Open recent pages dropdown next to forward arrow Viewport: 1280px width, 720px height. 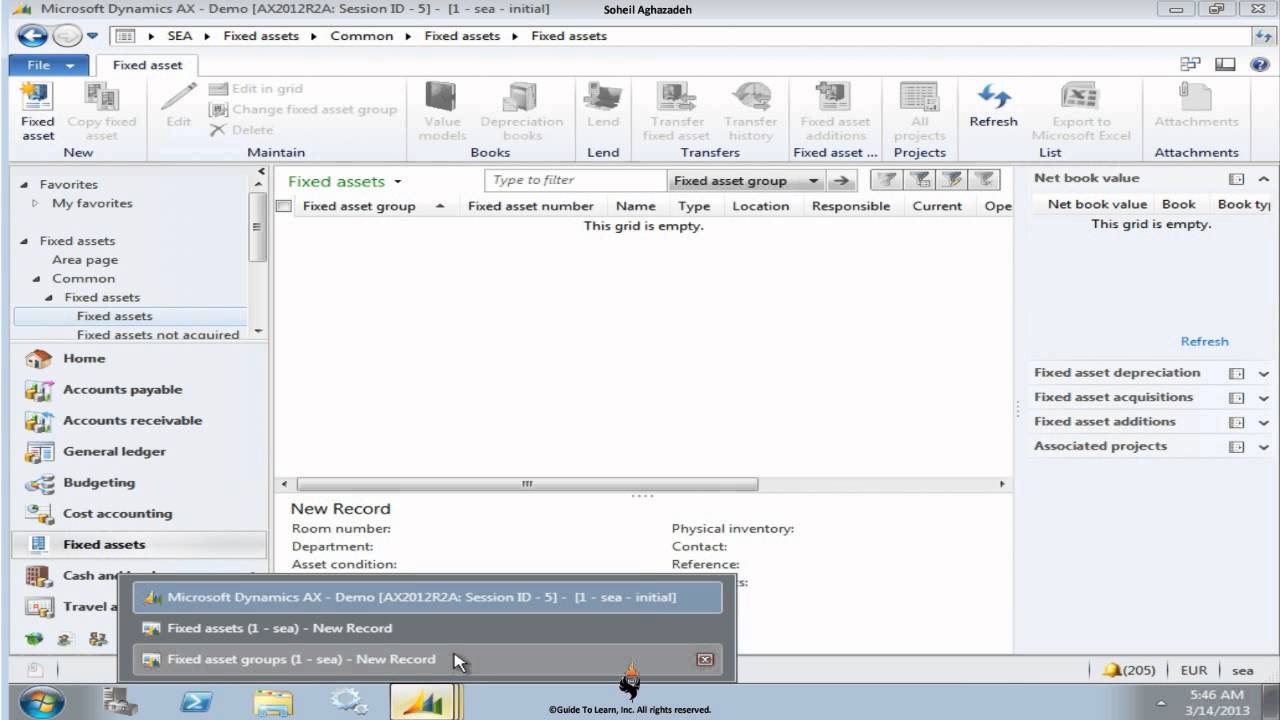(92, 36)
